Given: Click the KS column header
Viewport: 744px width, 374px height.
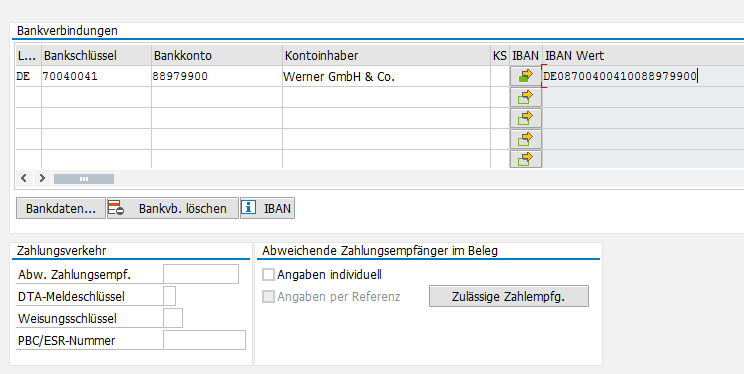Looking at the screenshot, I should point(500,56).
